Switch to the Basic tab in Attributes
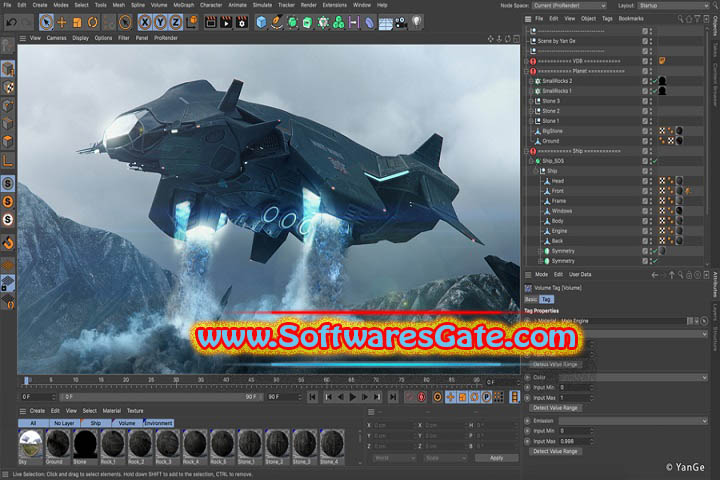This screenshot has width=720, height=480. click(531, 299)
